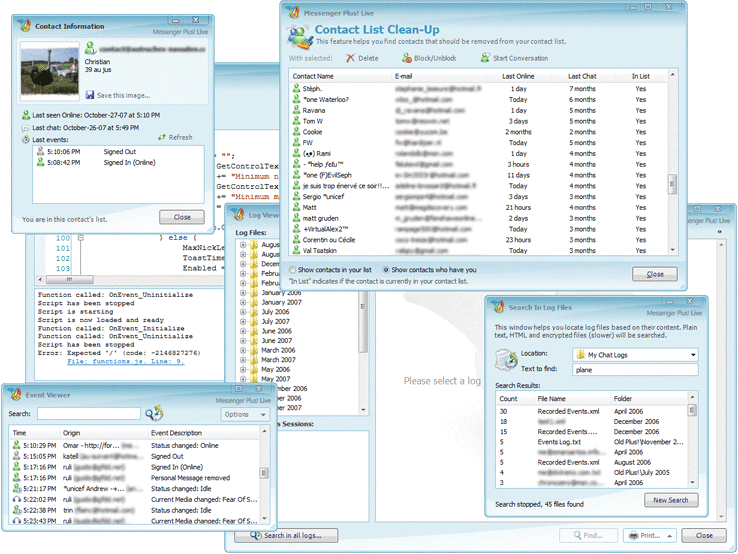Select Show contacts who have you radio
Screen dimensions: 738x554
click(x=386, y=270)
